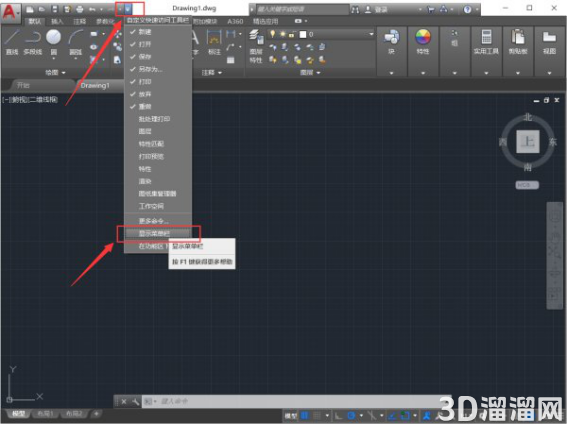This screenshot has width=567, height=425.
Task: Toggle the layer on/off lightbulb icon
Action: coord(272,34)
